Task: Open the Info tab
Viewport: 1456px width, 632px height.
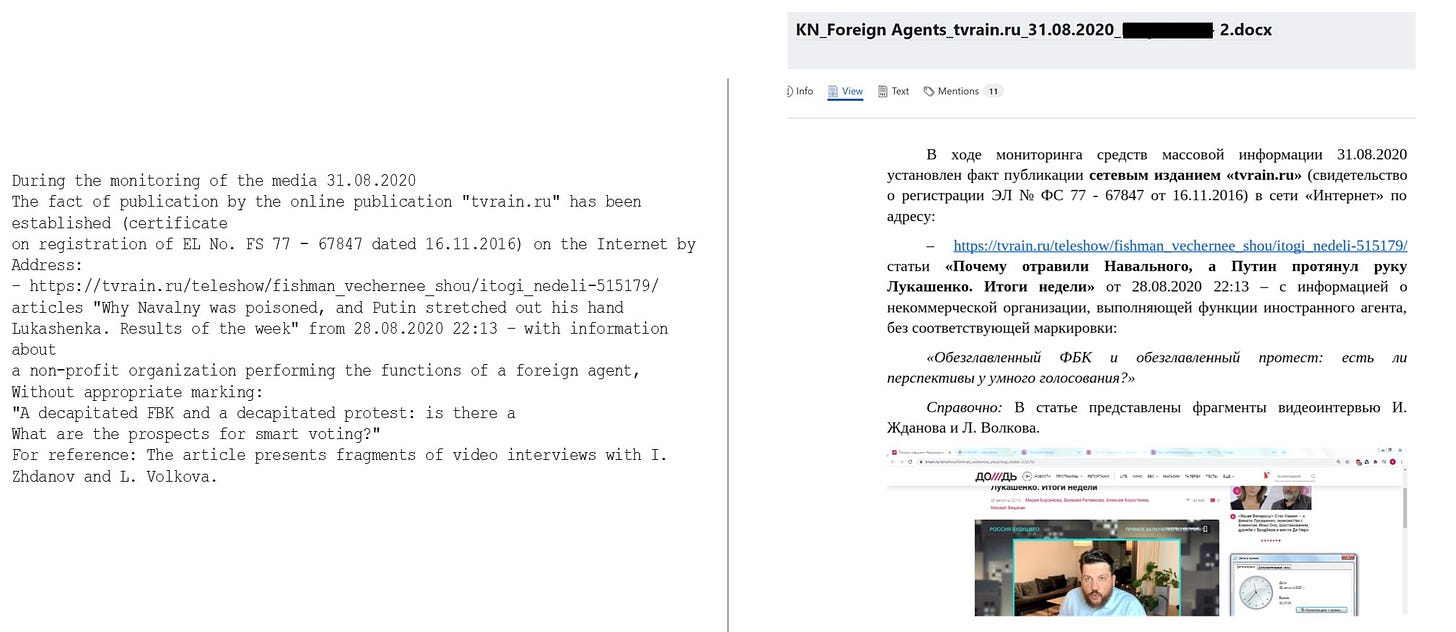Action: point(801,91)
